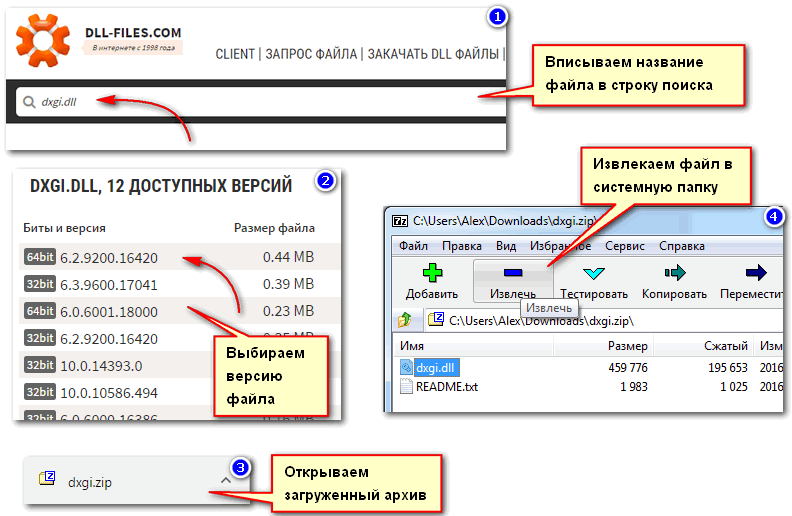The height and width of the screenshot is (516, 792).
Task: Open the Вид menu in 7-Zip
Action: 506,246
